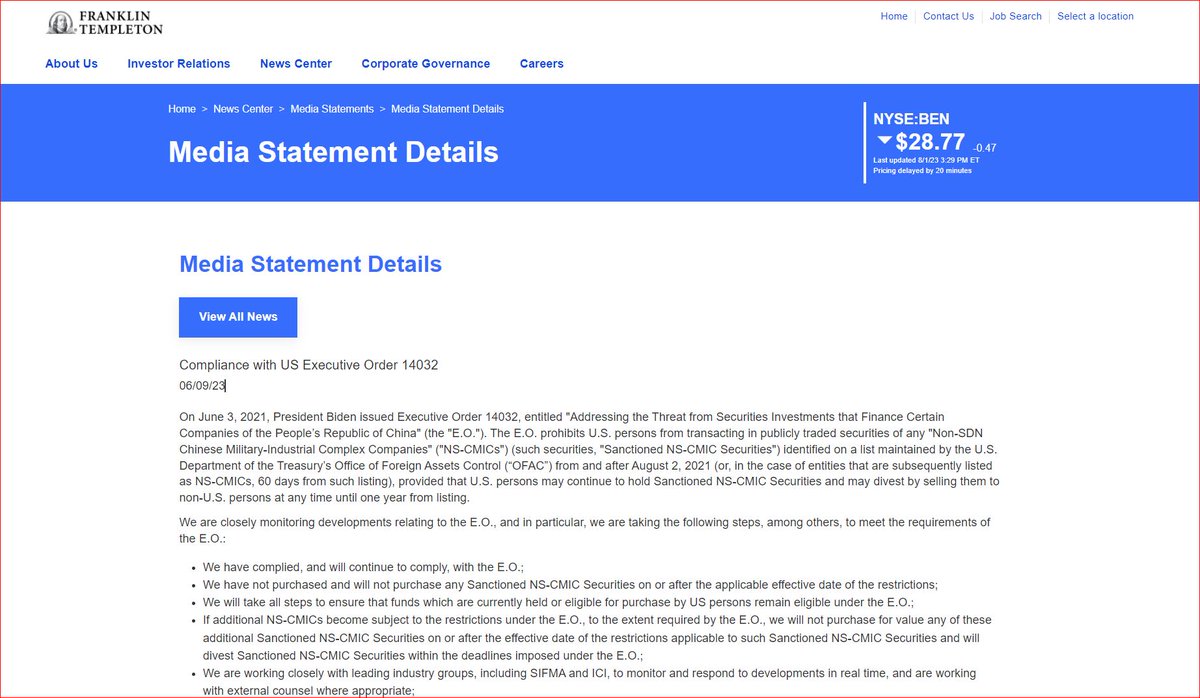Viewport: 1200px width, 698px height.
Task: Open the About Us menu
Action: coord(71,64)
